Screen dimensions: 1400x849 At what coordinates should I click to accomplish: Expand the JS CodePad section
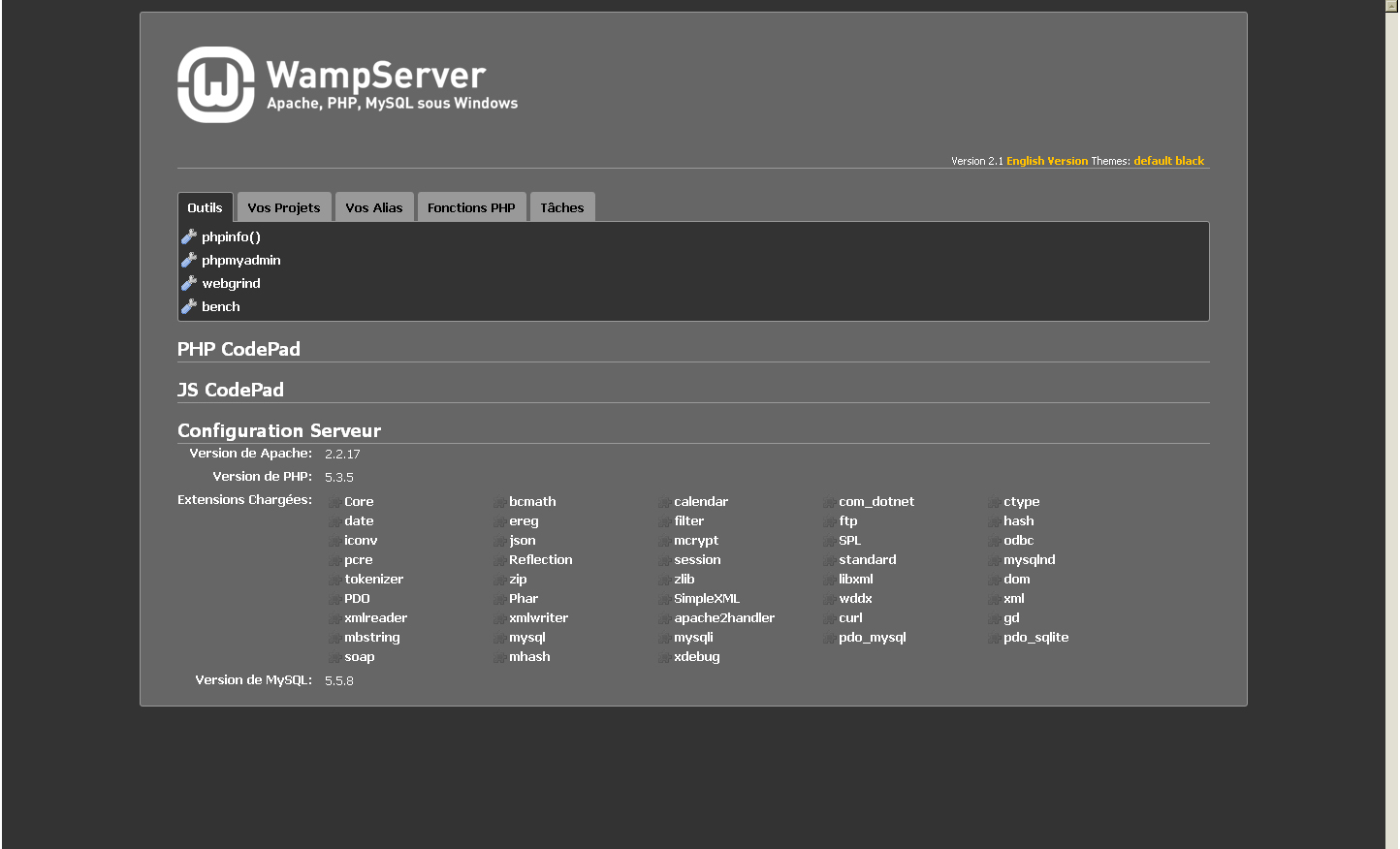point(231,391)
